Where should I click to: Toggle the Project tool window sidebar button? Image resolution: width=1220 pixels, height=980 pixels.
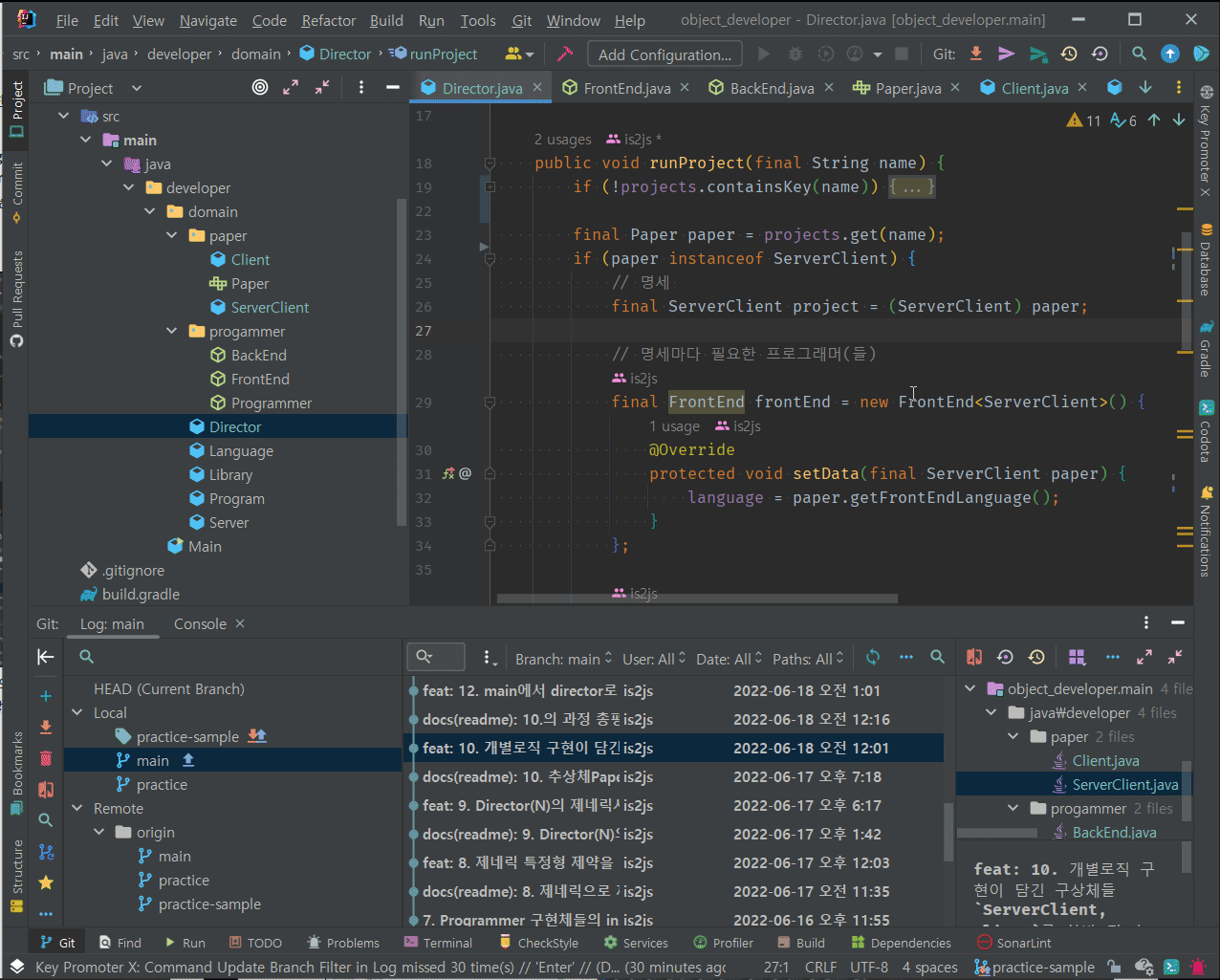click(17, 108)
